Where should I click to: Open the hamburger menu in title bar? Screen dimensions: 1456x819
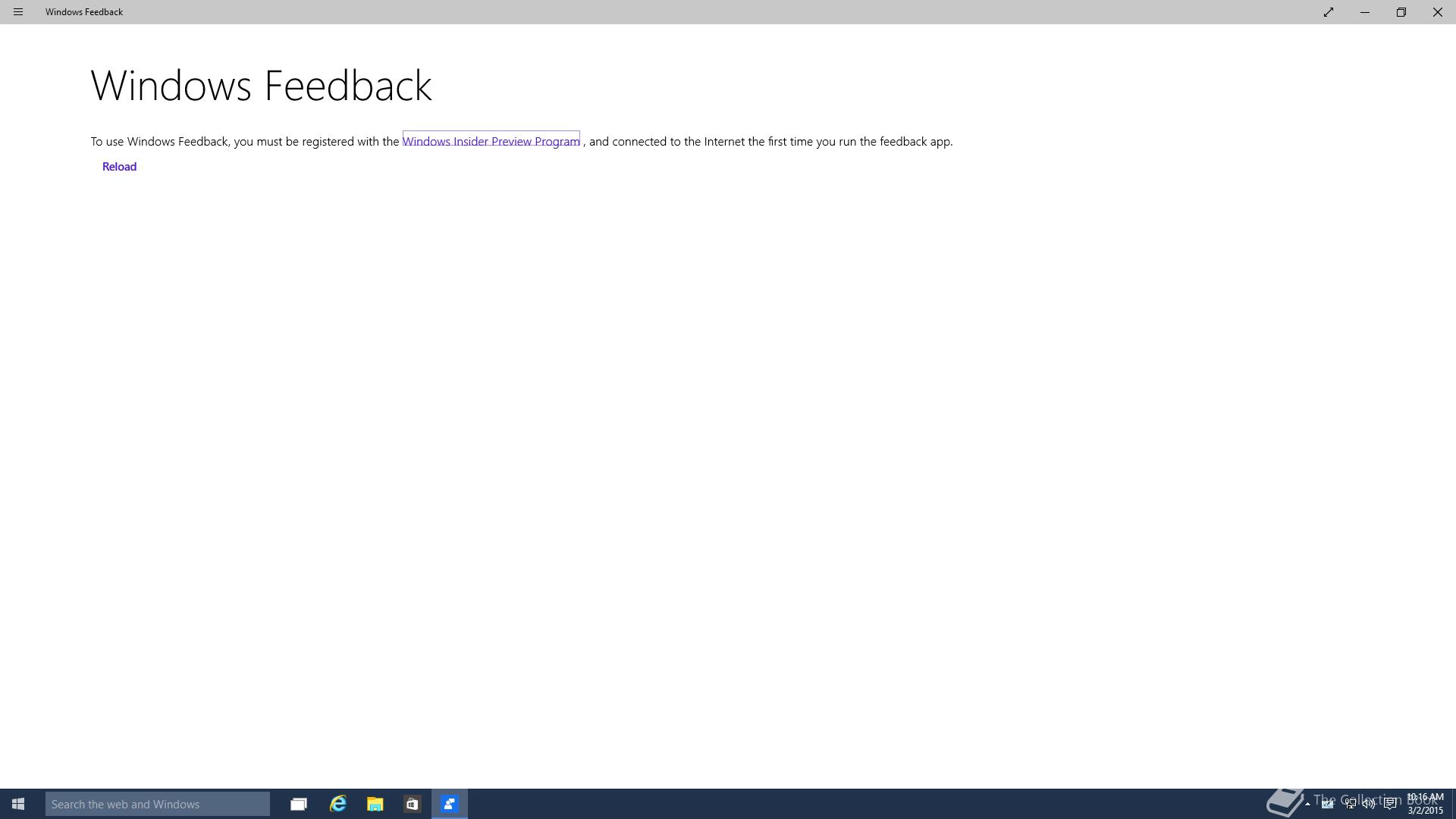point(18,12)
